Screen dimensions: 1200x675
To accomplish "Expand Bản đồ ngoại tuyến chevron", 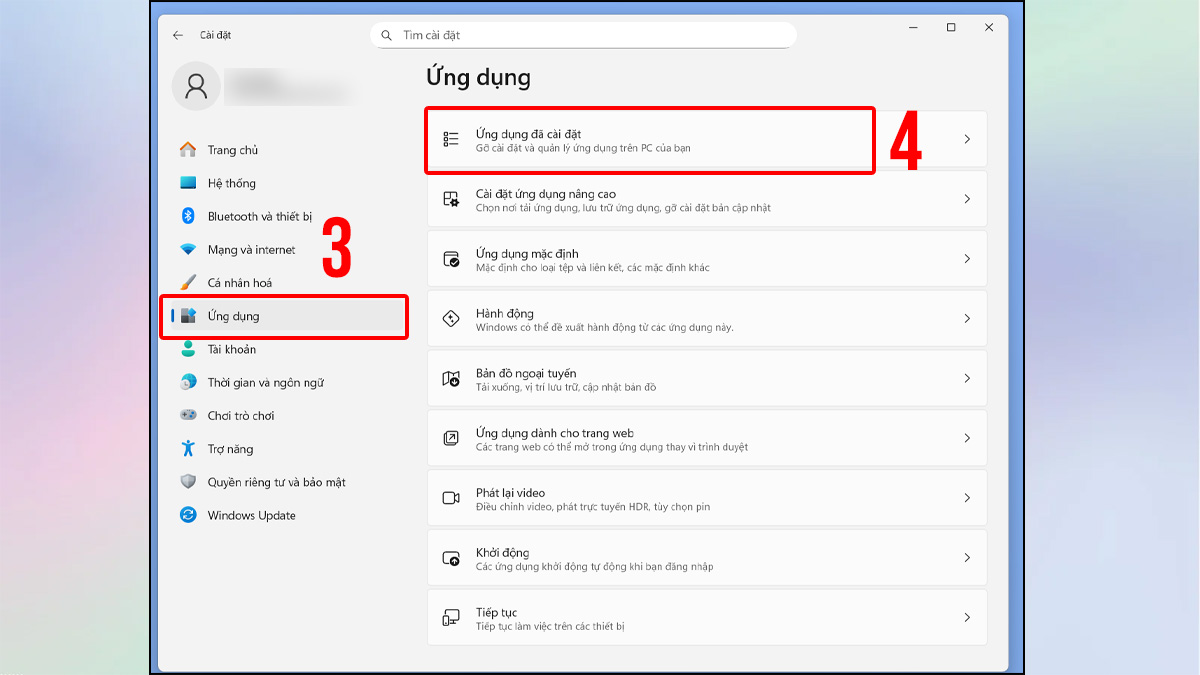I will tap(967, 378).
